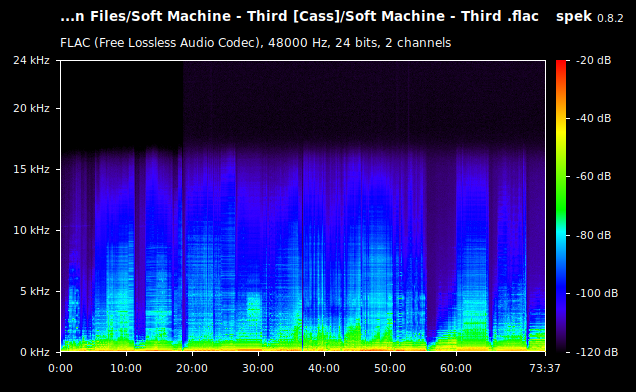636x392 pixels.
Task: Click the 0 kHz frequency label
Action: (34, 352)
